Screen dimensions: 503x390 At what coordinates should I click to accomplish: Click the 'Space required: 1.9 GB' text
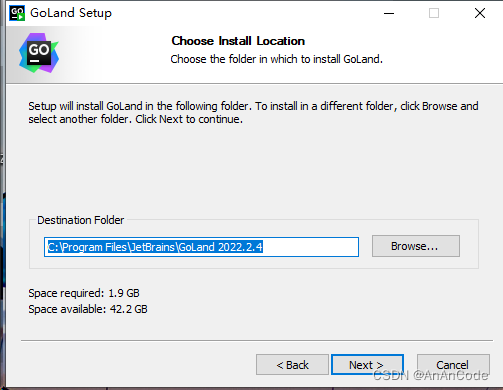(84, 293)
